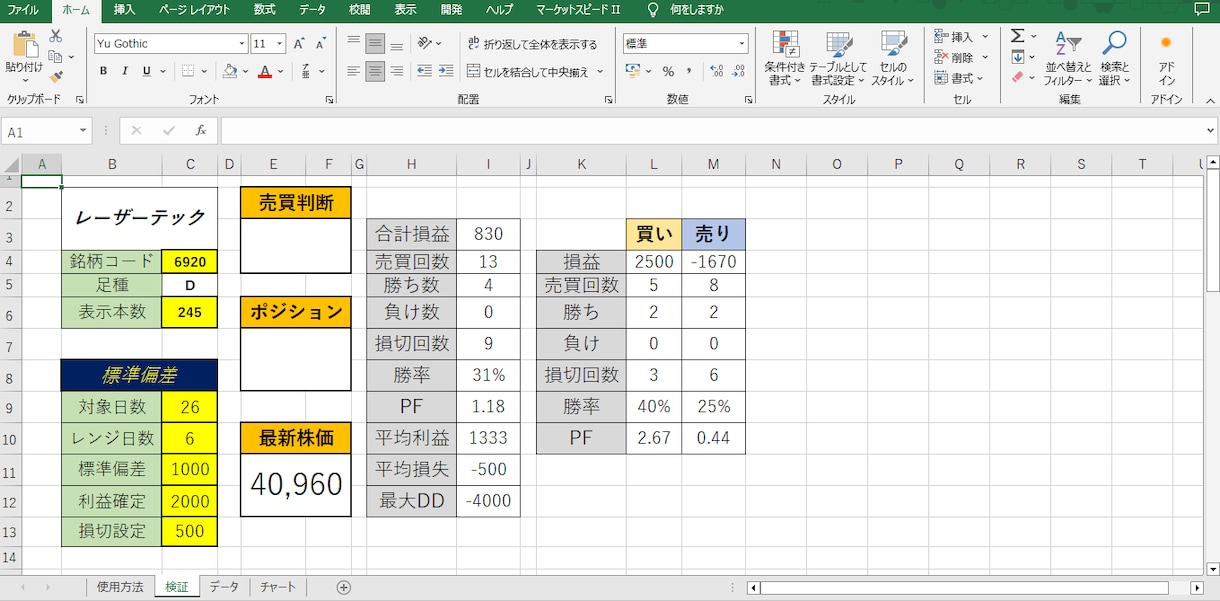
Task: Click the Decrease Indent icon
Action: pos(424,71)
